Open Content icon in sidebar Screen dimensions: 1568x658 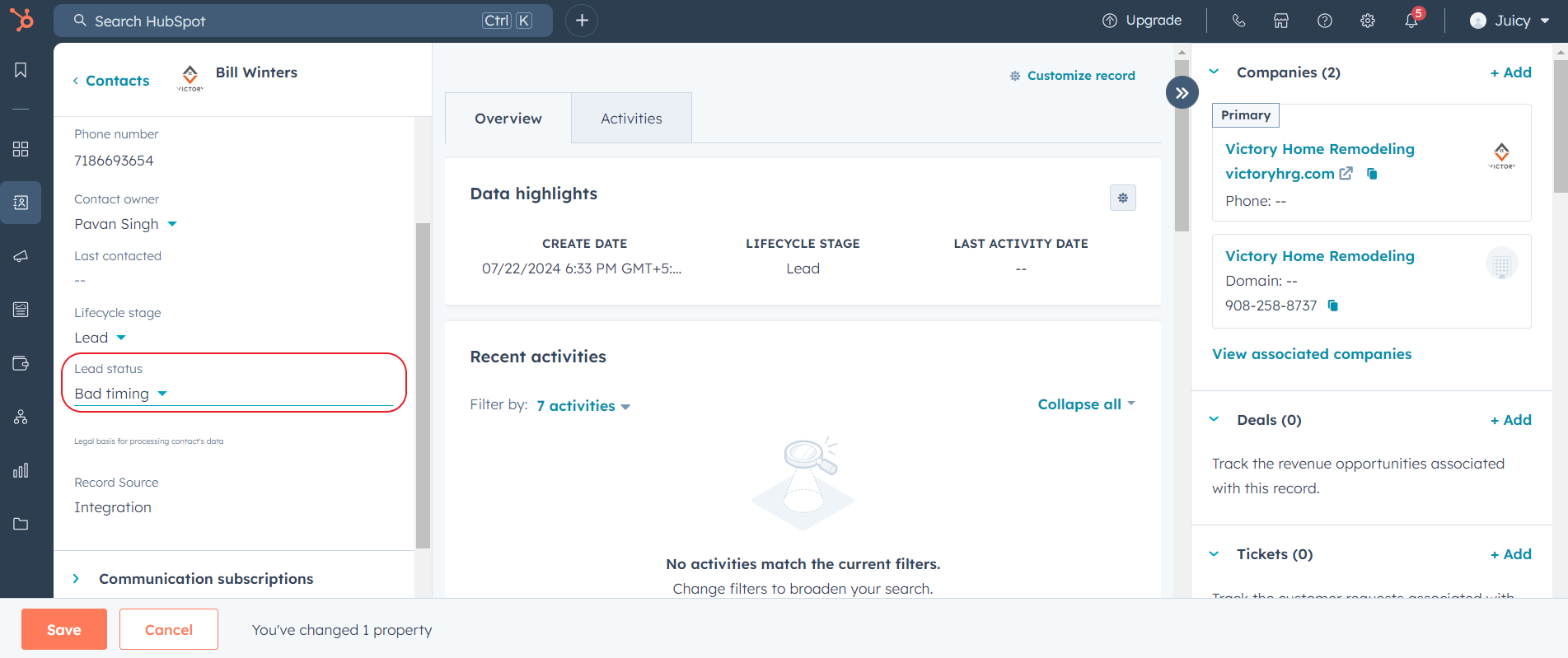pos(21,310)
